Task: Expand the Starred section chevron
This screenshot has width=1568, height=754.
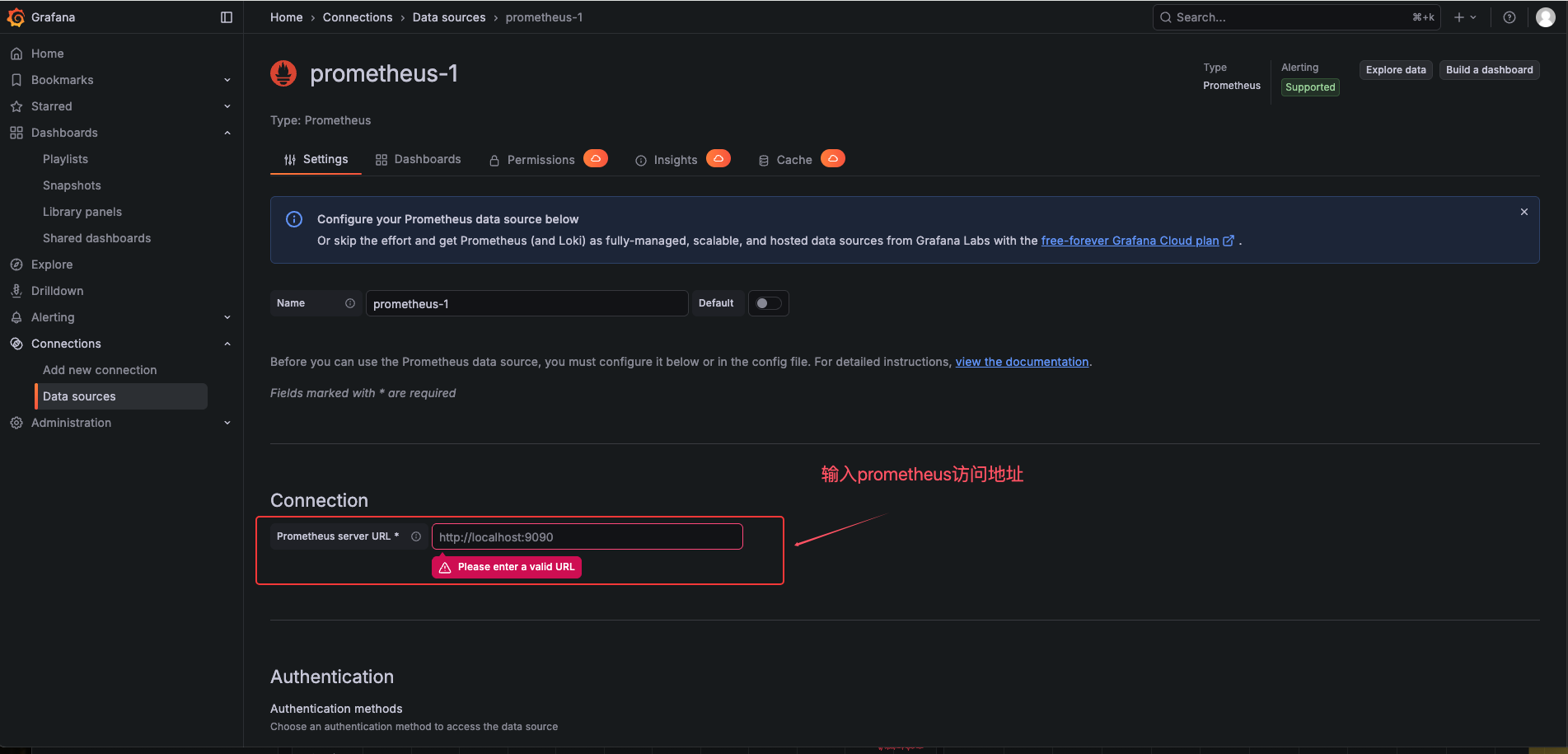Action: click(x=227, y=106)
